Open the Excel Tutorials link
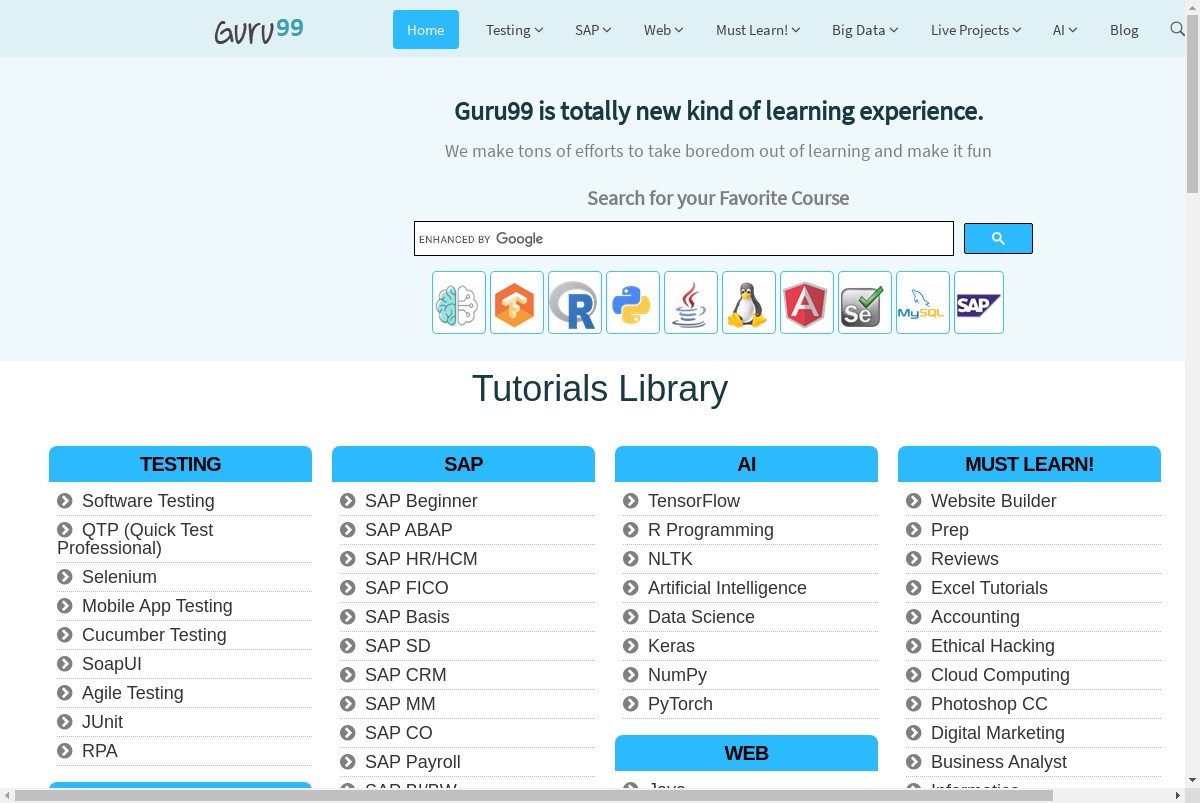The width and height of the screenshot is (1200, 803). 989,588
